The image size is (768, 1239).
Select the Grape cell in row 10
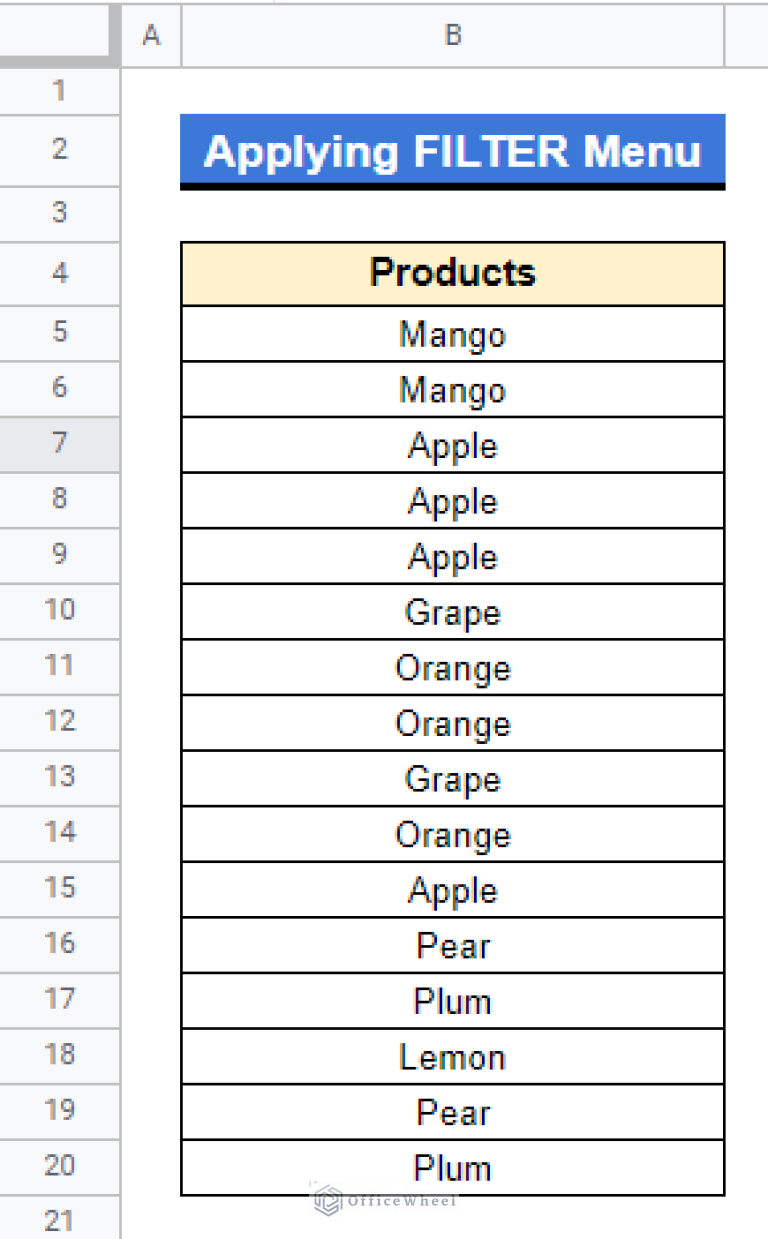[452, 612]
